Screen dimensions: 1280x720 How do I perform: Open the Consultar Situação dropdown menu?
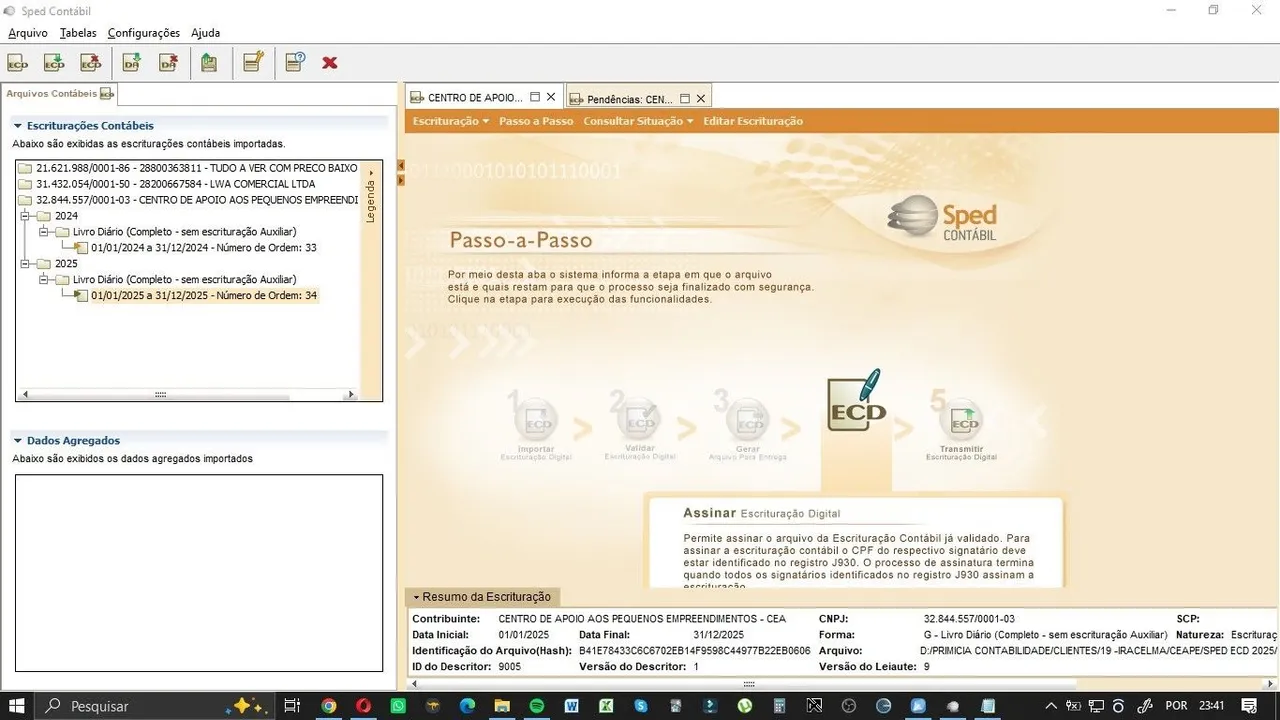638,121
